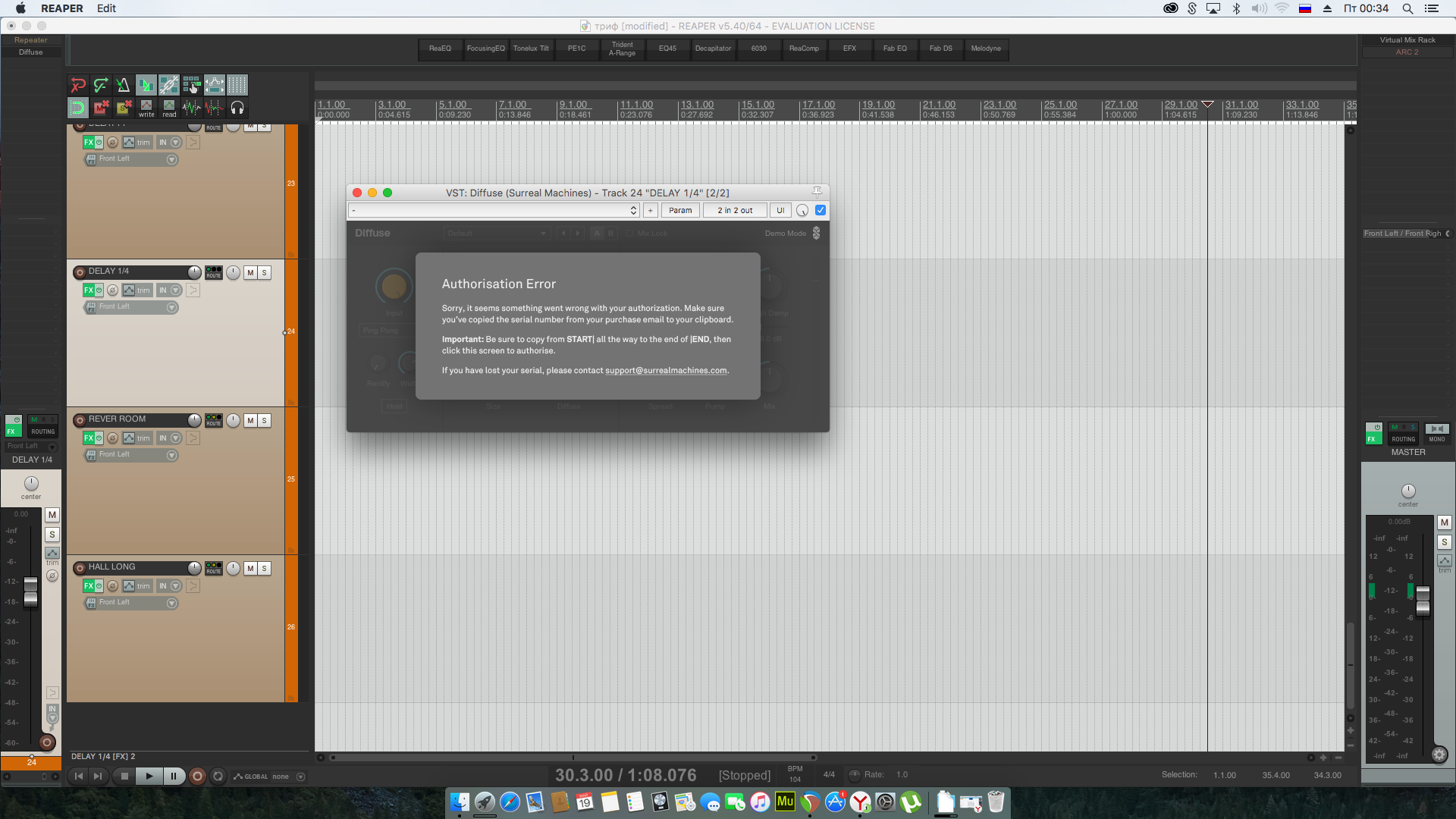The image size is (1456, 819).
Task: Click the repeat loop transport button
Action: 218,776
